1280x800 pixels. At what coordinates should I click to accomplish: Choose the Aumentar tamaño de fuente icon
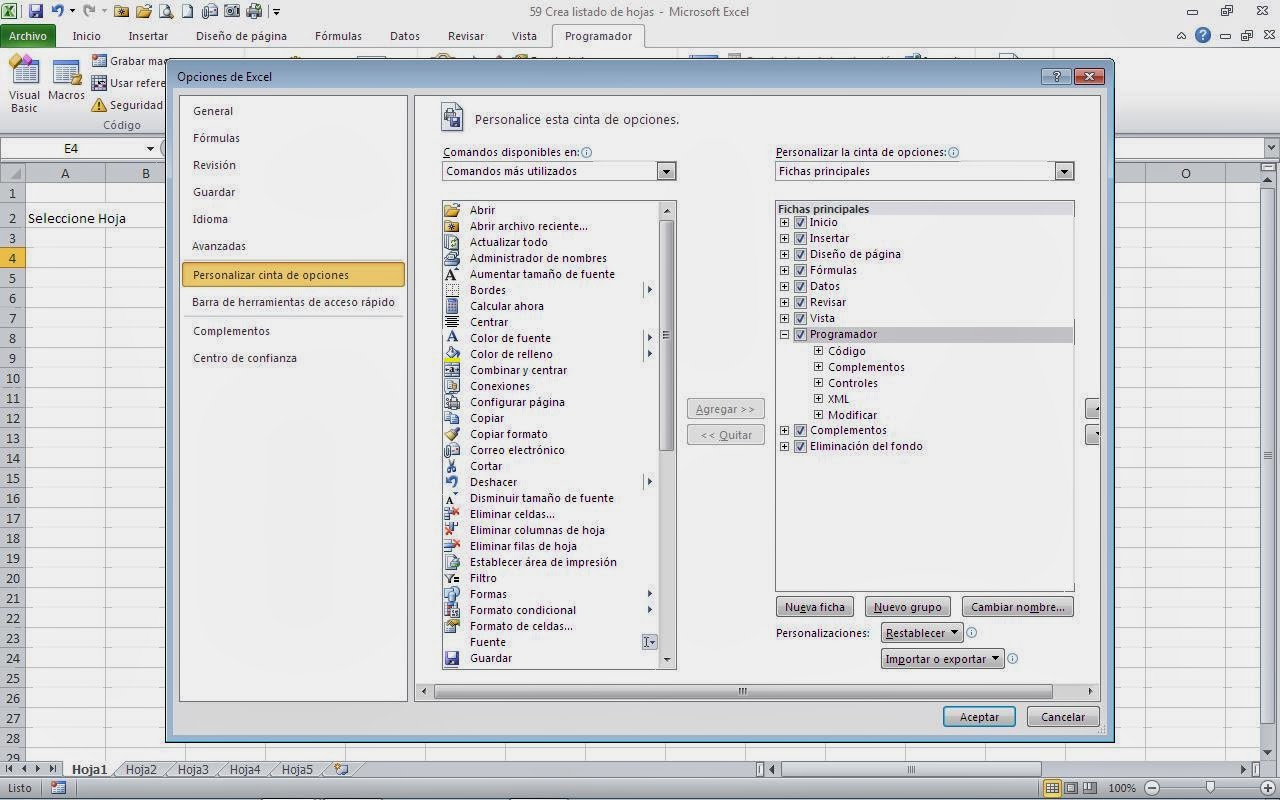point(452,274)
